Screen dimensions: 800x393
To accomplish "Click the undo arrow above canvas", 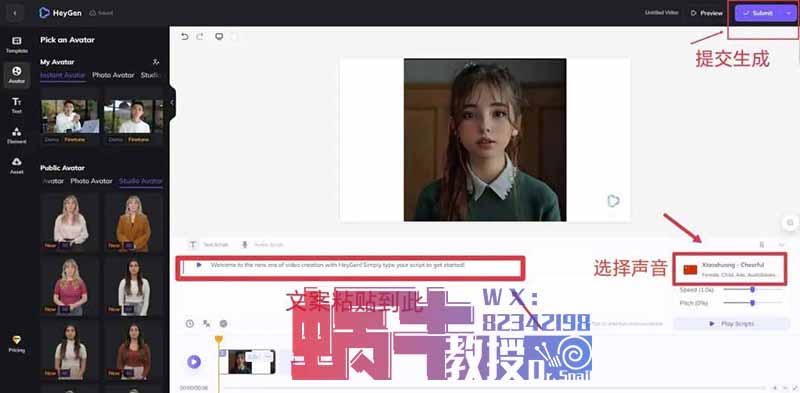I will (x=185, y=37).
